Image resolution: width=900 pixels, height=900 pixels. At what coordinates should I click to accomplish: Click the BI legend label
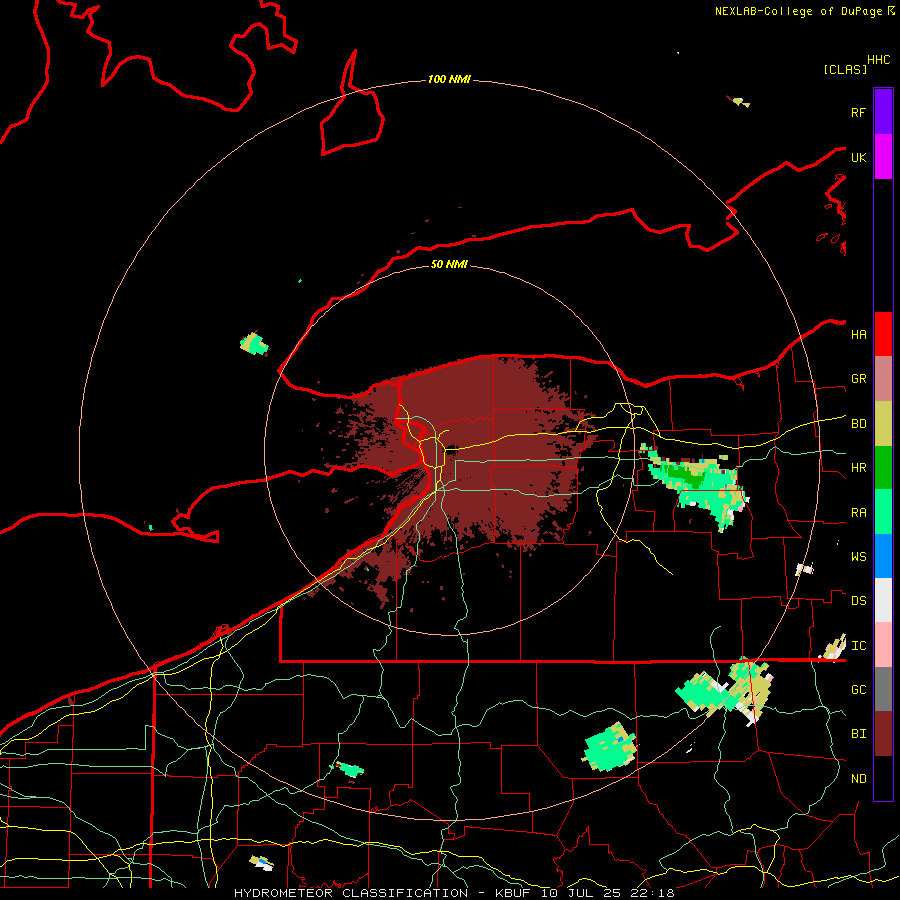(x=858, y=734)
